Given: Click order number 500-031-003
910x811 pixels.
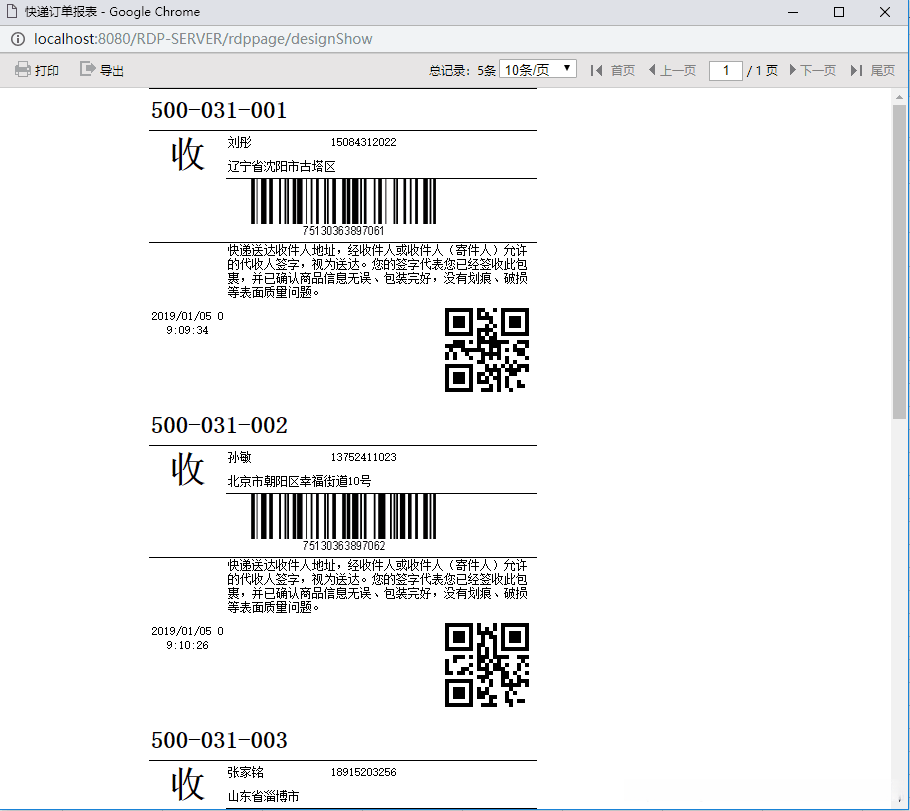Looking at the screenshot, I should pyautogui.click(x=219, y=740).
